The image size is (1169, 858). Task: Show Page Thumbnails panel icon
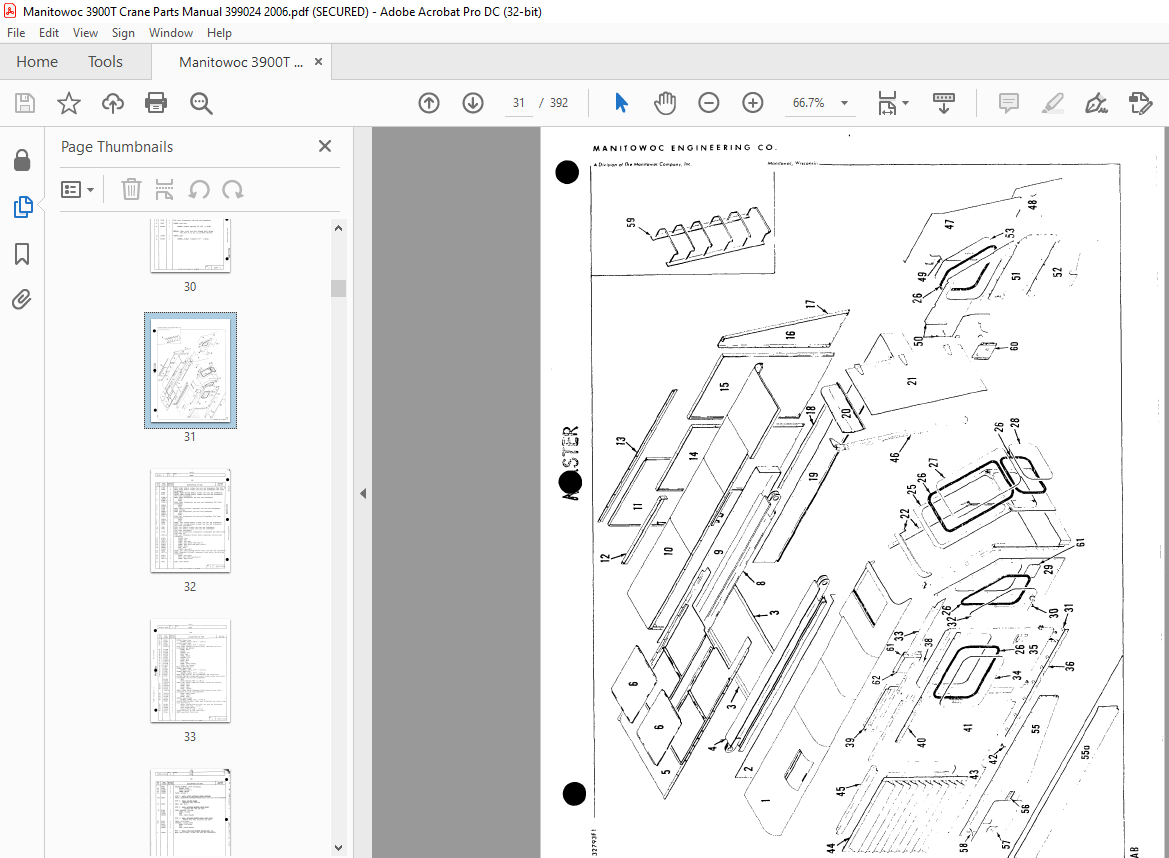[22, 207]
